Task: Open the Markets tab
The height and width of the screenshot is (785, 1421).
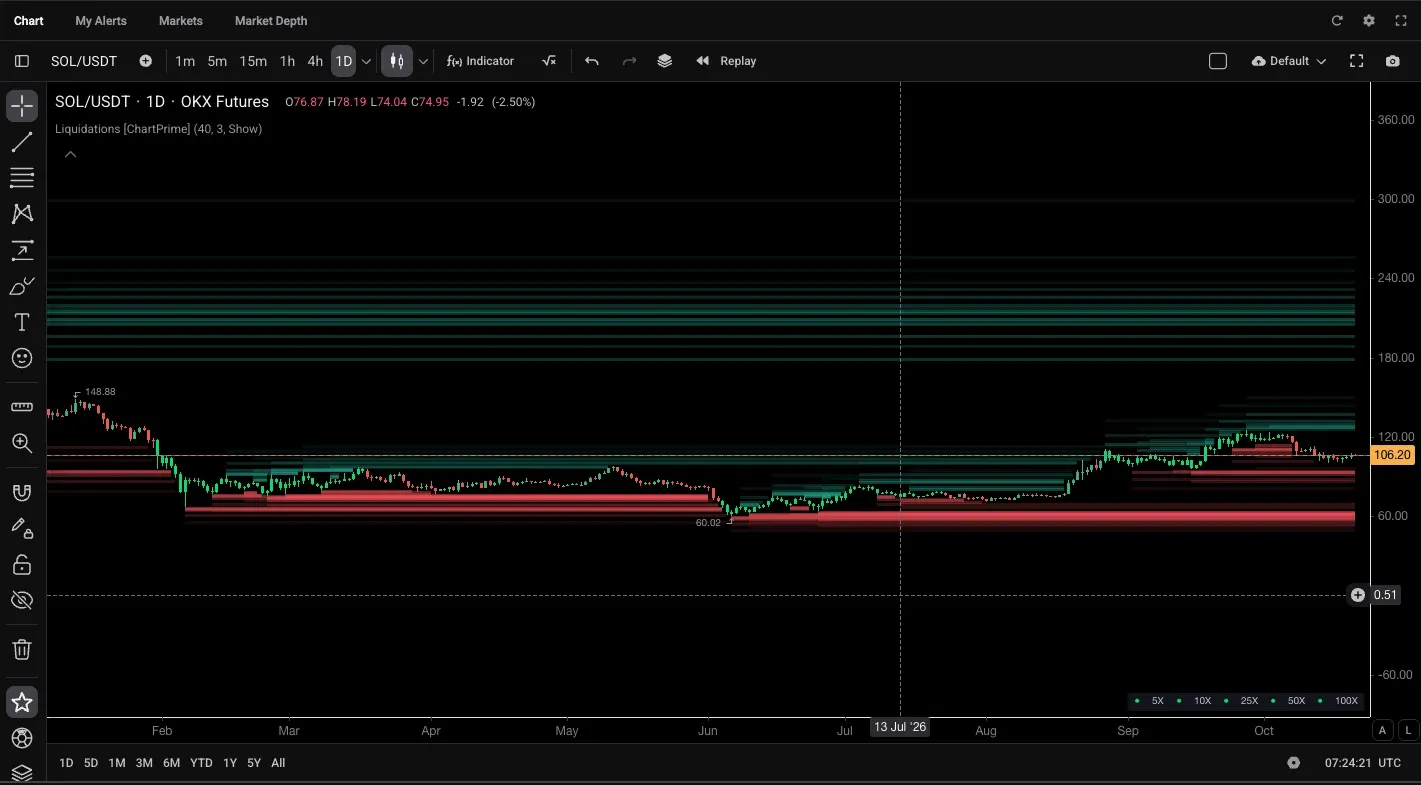Action: (181, 20)
